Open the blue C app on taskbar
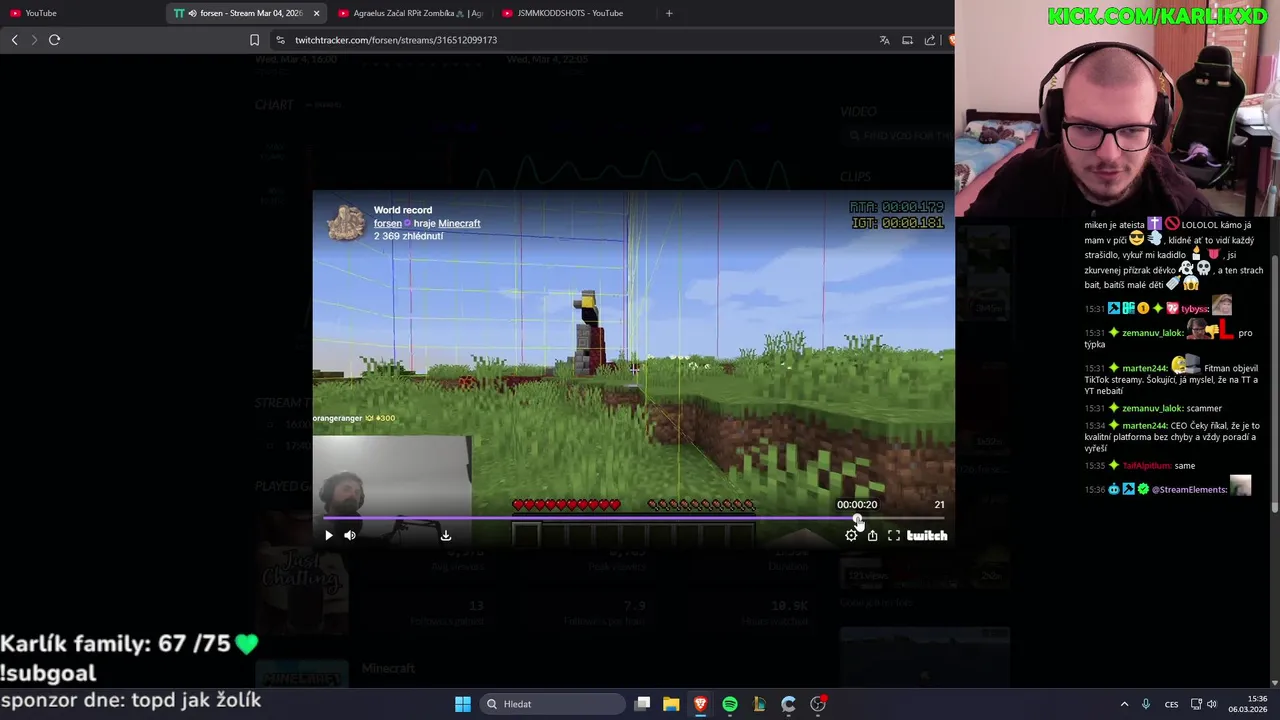Viewport: 1280px width, 720px height. click(x=788, y=704)
